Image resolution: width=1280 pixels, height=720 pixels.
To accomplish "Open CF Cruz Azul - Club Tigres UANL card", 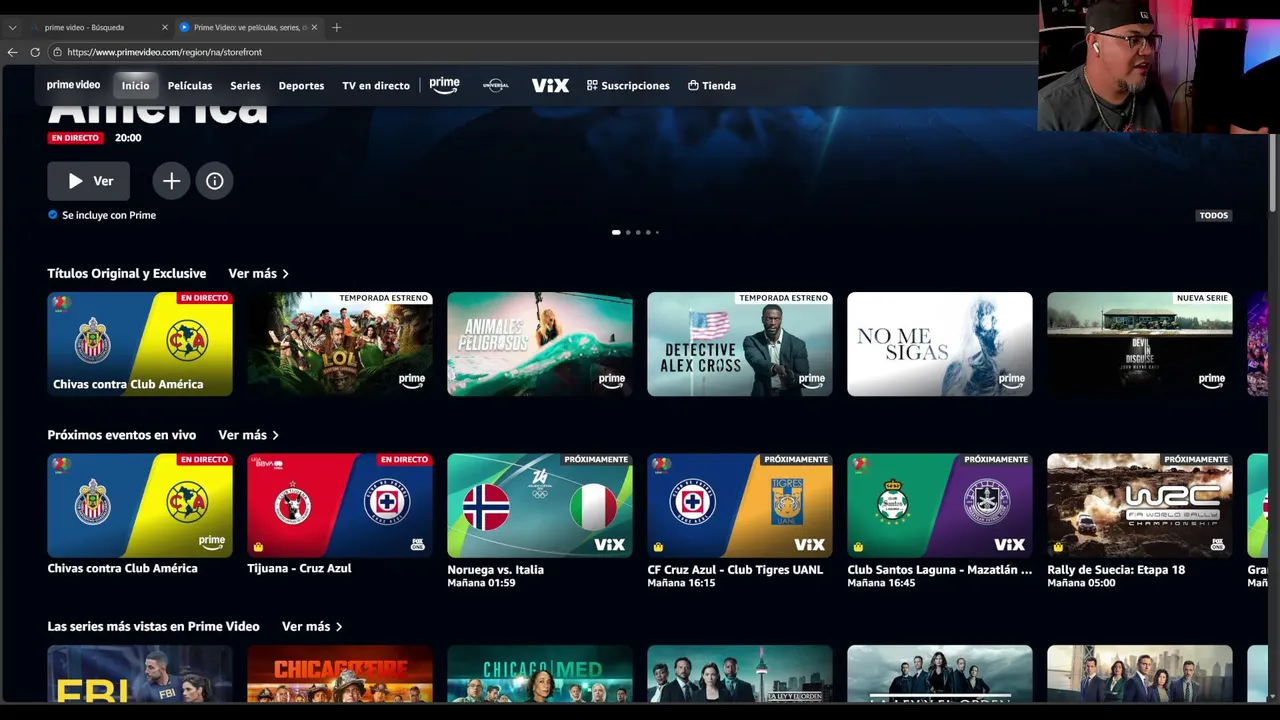I will tap(740, 505).
